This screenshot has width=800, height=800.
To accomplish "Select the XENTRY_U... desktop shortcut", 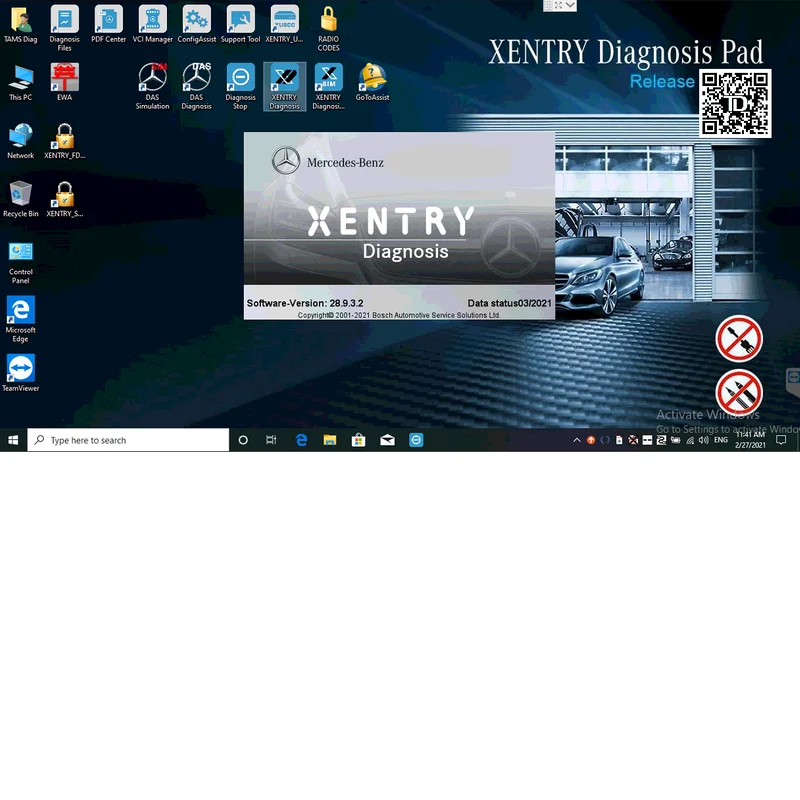I will point(284,24).
